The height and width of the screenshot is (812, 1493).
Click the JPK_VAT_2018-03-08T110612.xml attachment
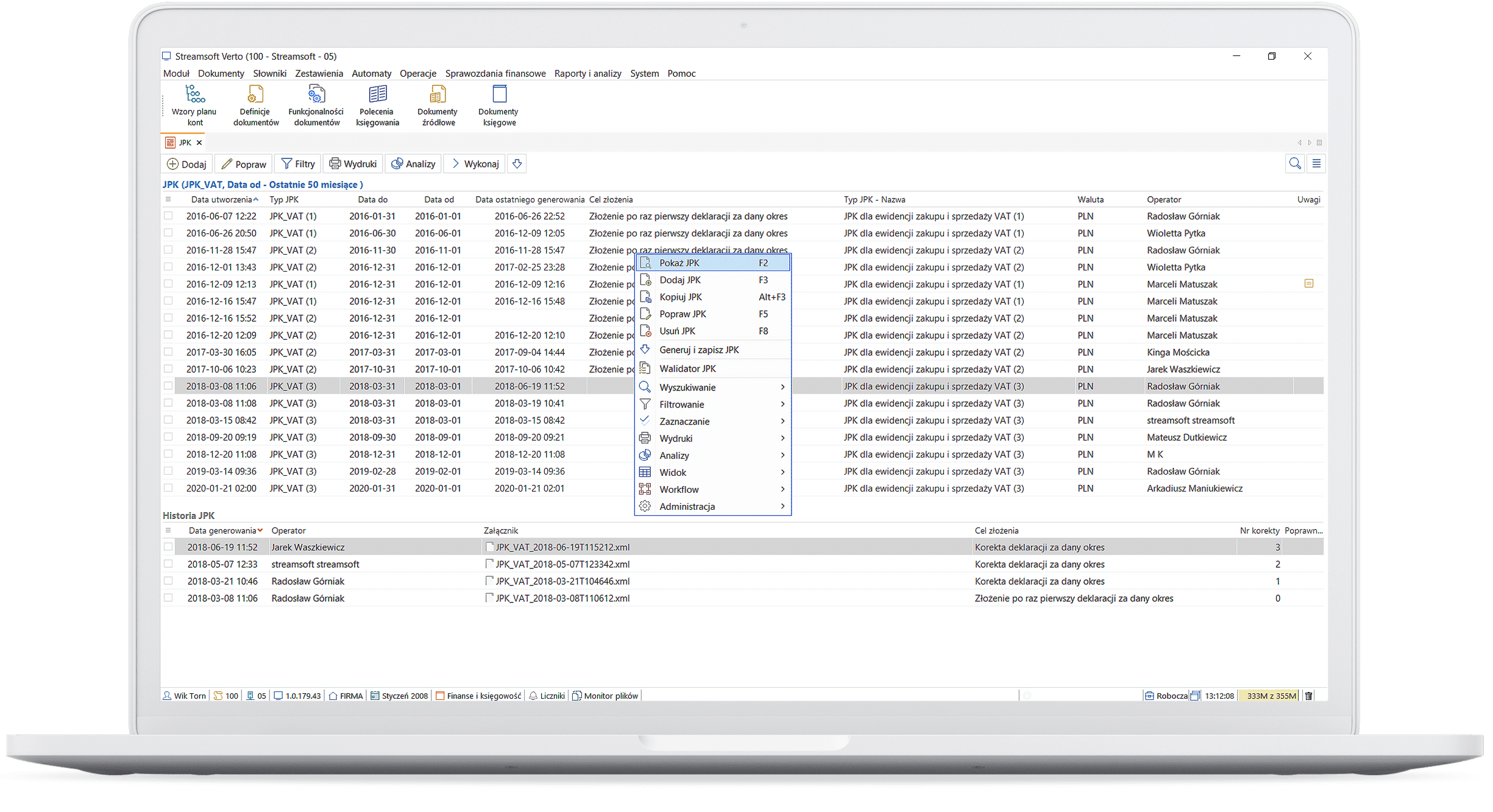[x=558, y=598]
